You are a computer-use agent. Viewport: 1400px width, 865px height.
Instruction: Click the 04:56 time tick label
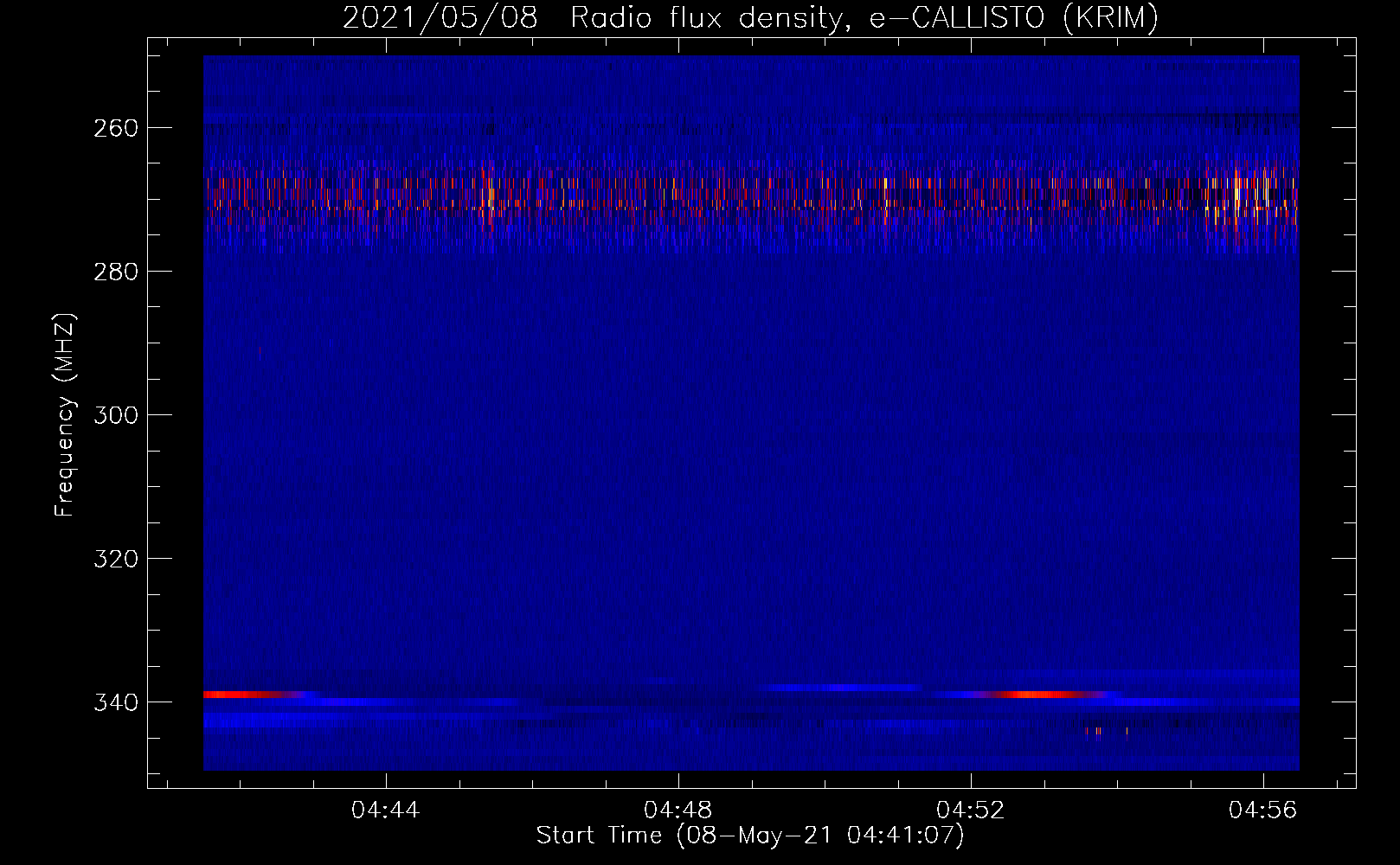[1263, 810]
